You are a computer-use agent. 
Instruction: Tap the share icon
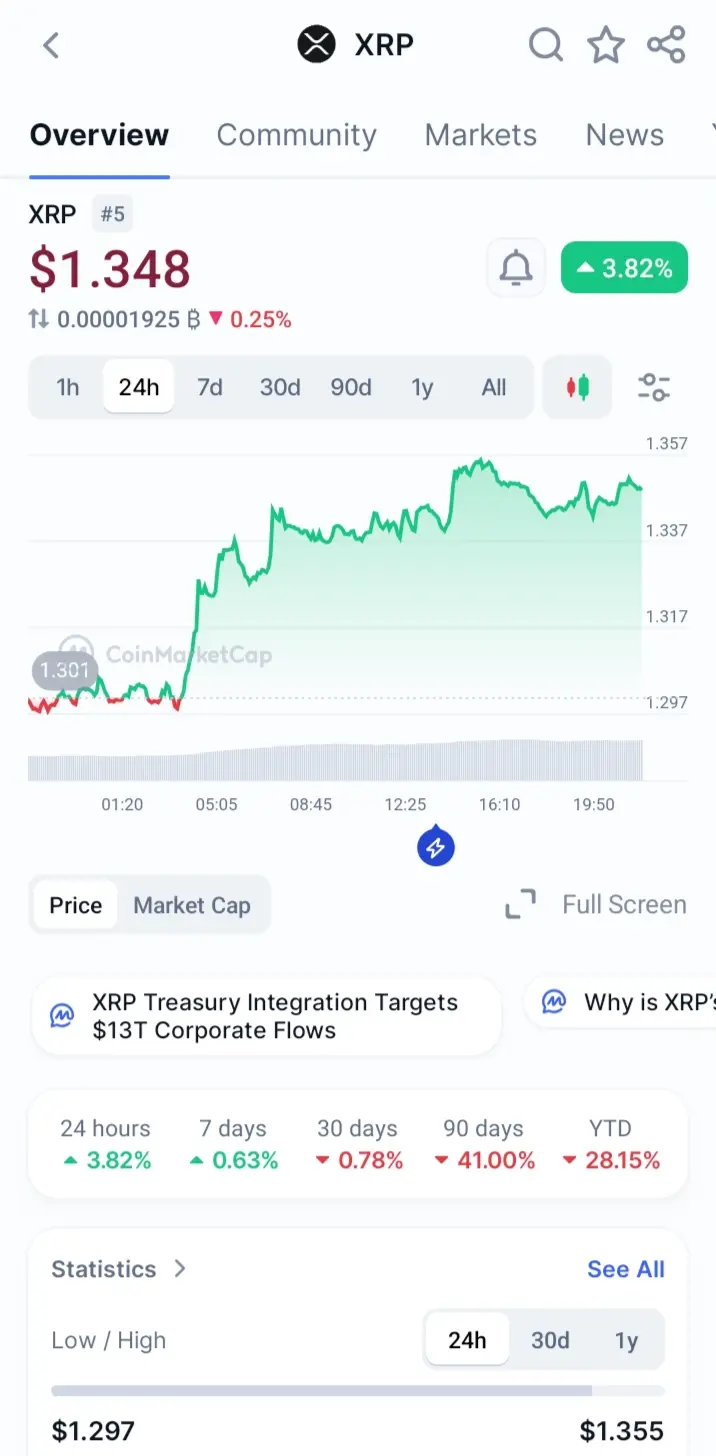(x=666, y=45)
